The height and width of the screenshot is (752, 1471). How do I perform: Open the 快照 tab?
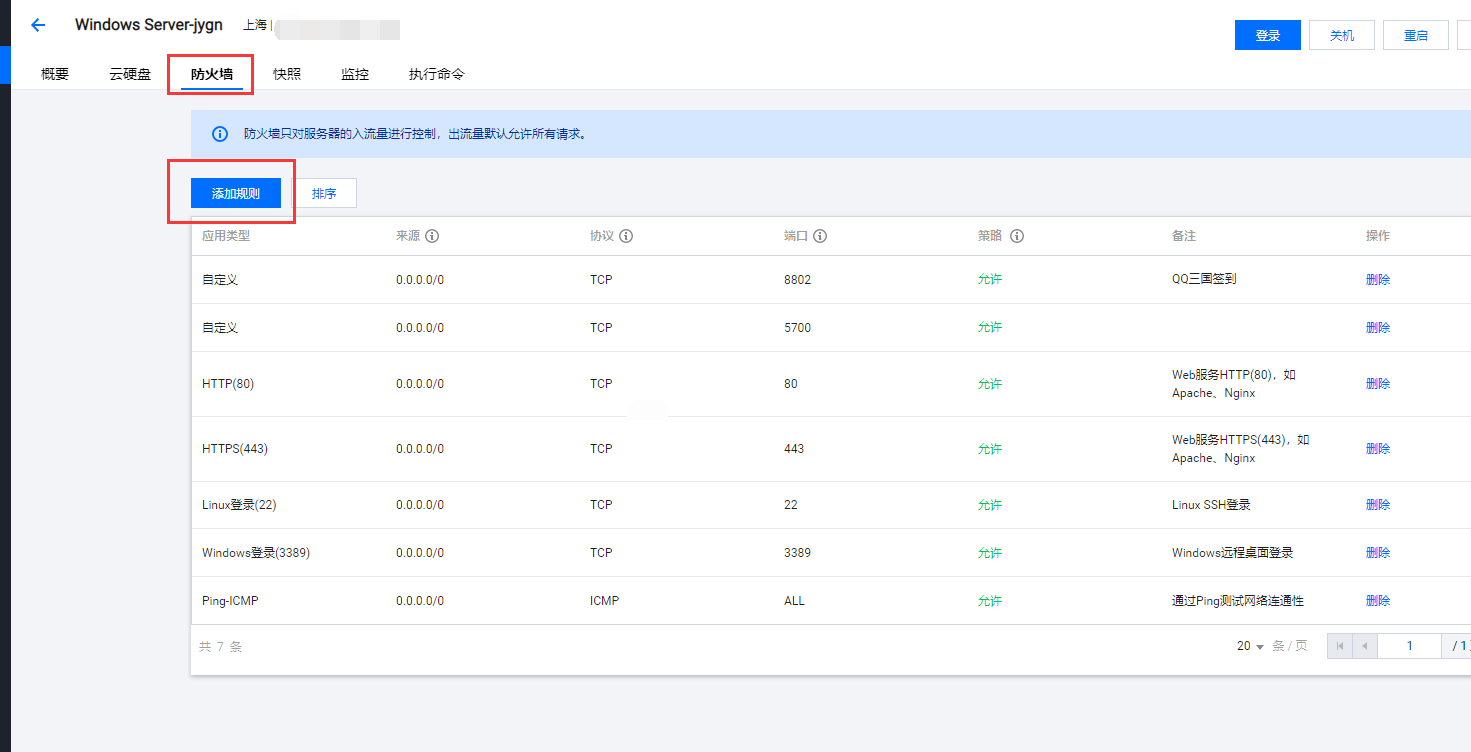287,74
